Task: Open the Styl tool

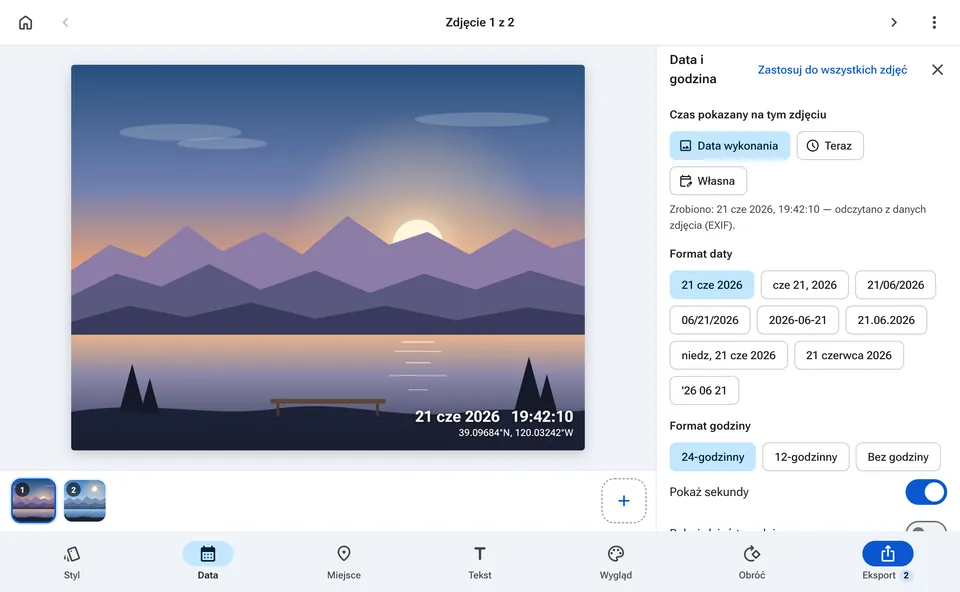Action: click(72, 562)
